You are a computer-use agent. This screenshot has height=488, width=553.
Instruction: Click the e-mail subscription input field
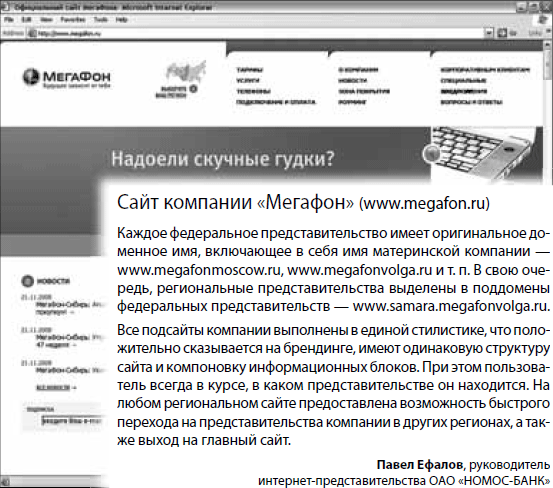pyautogui.click(x=72, y=421)
